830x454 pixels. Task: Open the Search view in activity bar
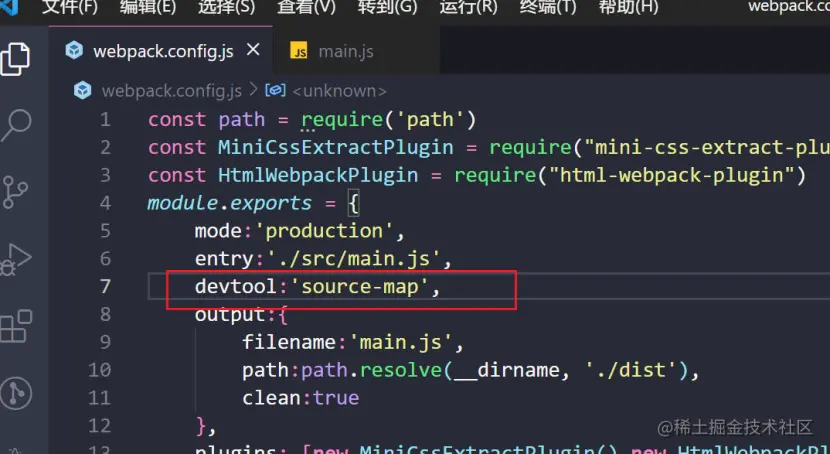pos(15,125)
